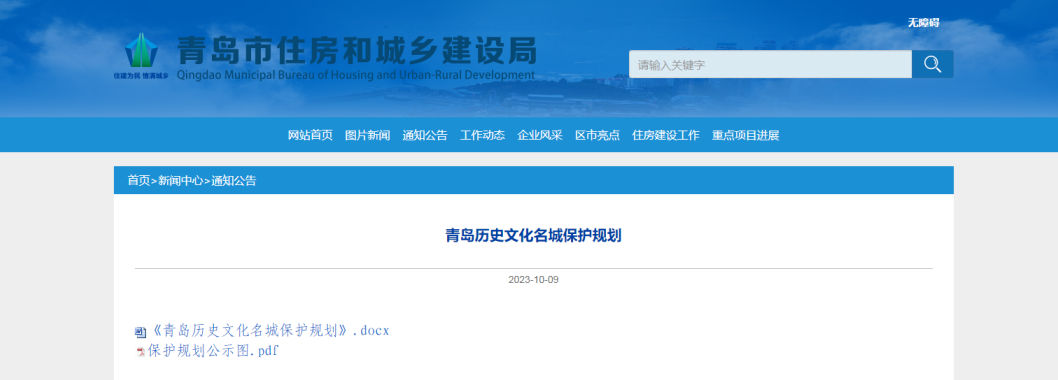Click 首页 in the breadcrumb
The height and width of the screenshot is (380, 1058).
[138, 180]
